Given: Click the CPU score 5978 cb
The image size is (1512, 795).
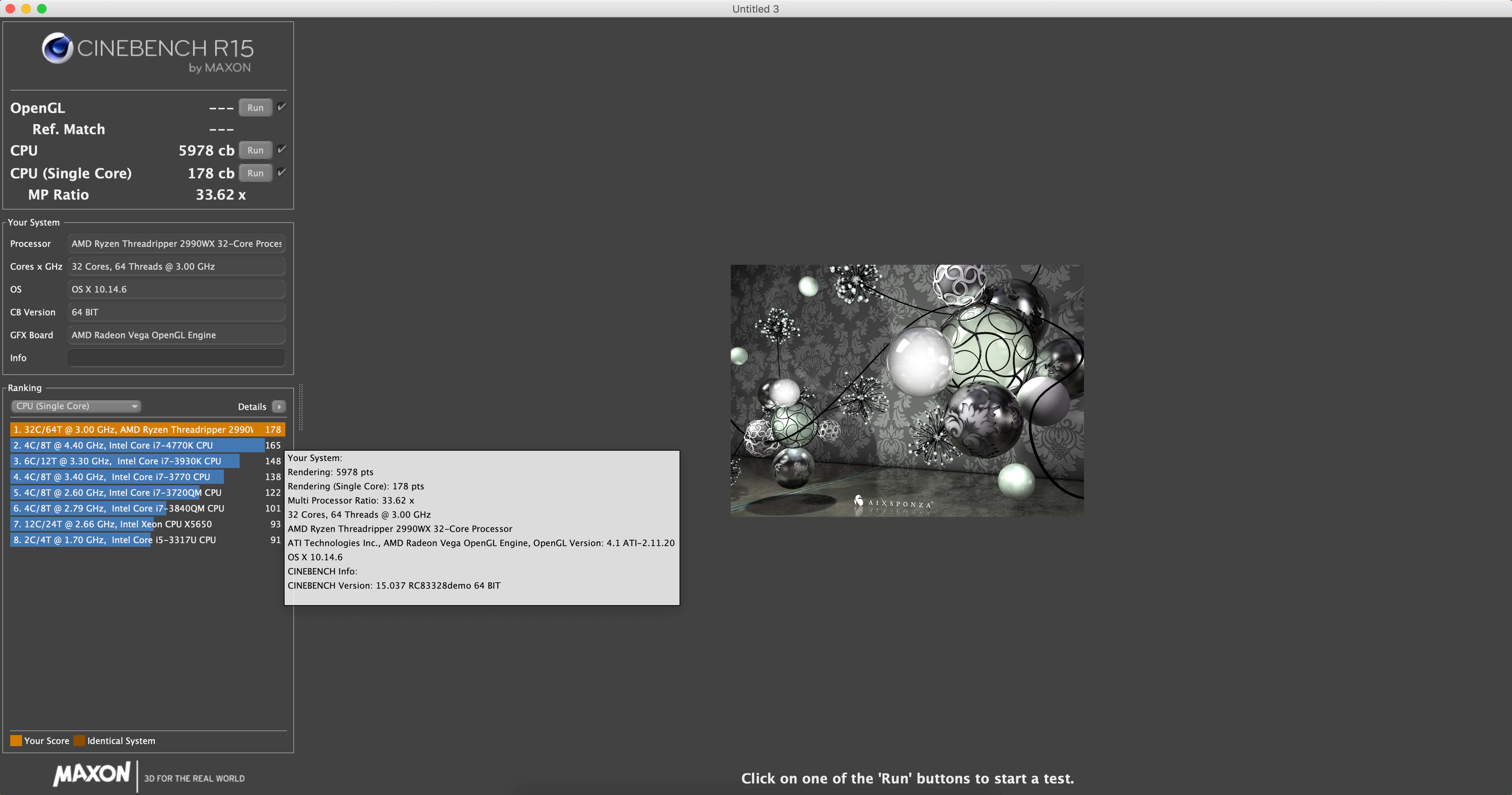Looking at the screenshot, I should click(x=207, y=151).
